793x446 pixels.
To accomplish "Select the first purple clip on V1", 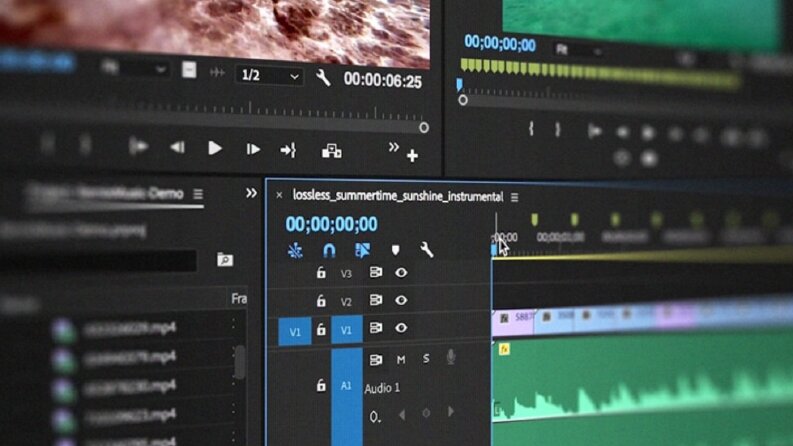I will [513, 323].
